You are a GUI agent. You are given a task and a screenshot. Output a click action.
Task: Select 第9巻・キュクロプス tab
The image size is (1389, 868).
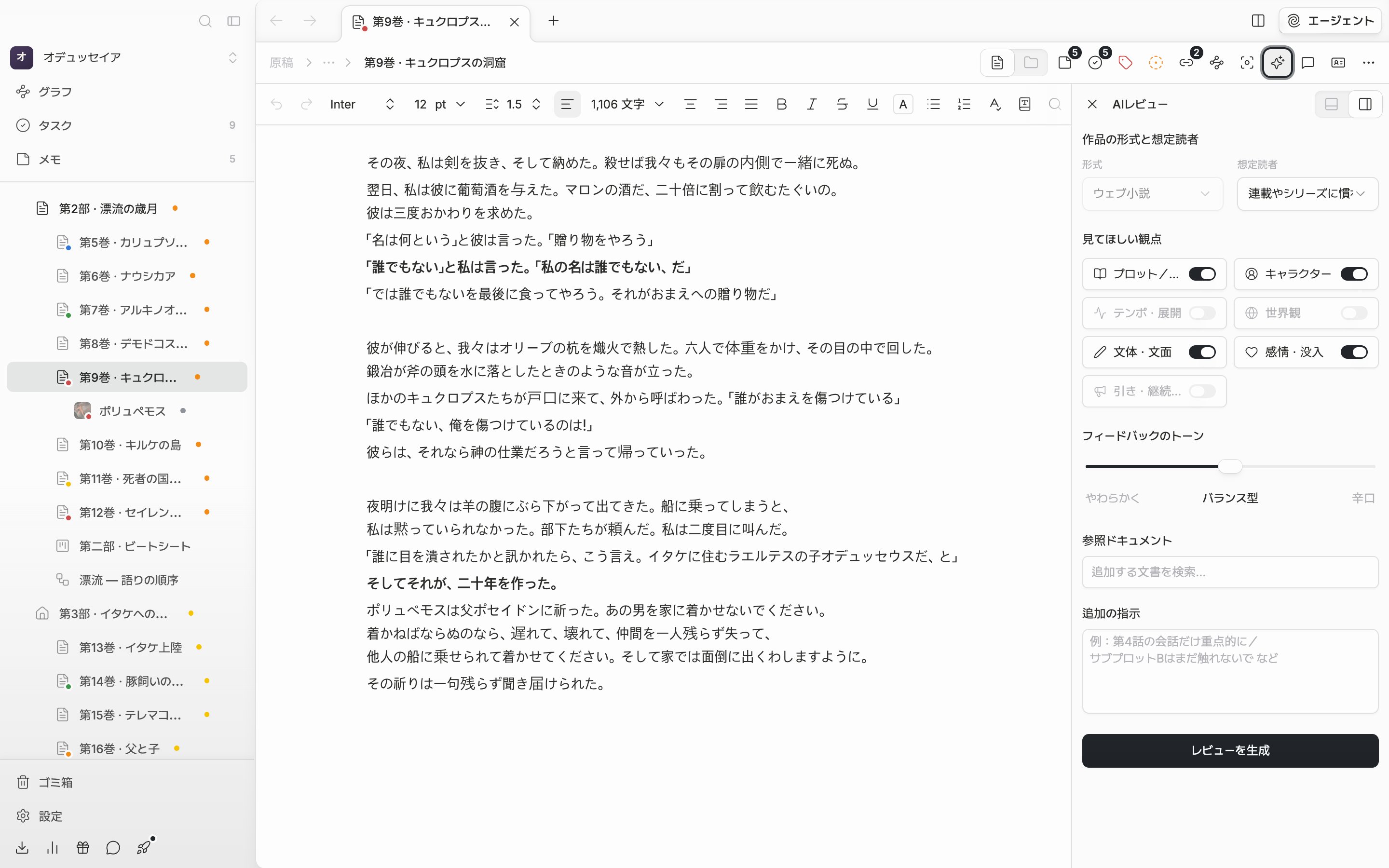(436, 22)
